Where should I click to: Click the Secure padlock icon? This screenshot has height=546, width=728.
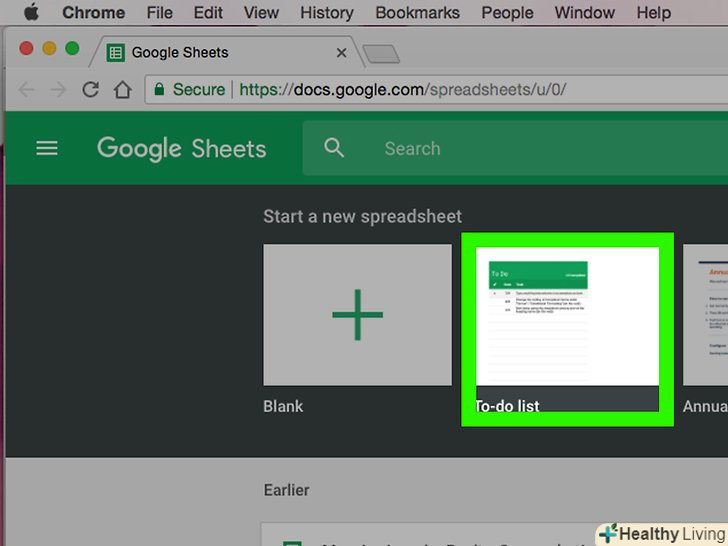159,89
